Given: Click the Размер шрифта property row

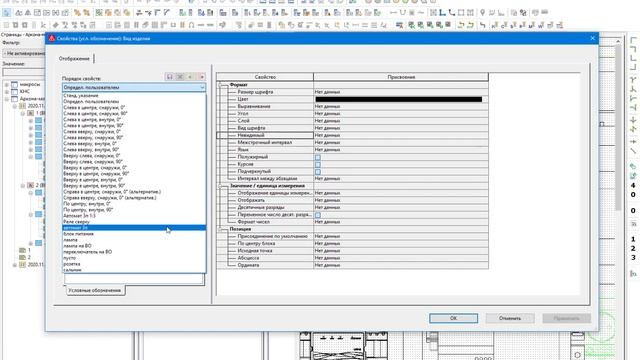Looking at the screenshot, I should pyautogui.click(x=353, y=92).
